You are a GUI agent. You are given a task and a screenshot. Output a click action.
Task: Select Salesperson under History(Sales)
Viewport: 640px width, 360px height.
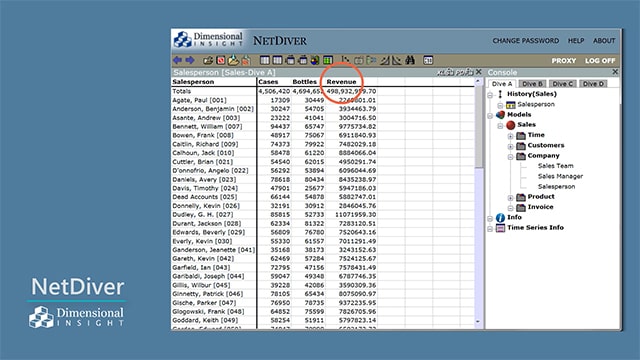[x=536, y=104]
